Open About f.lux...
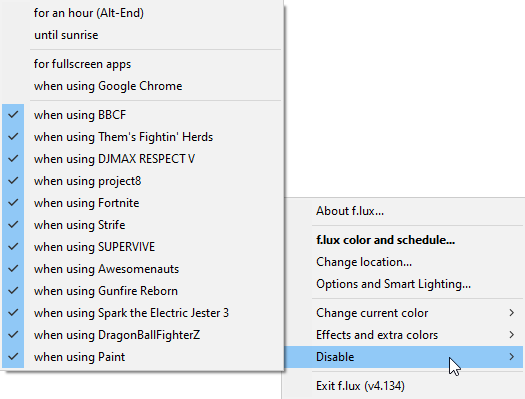The width and height of the screenshot is (525, 399). (403, 211)
